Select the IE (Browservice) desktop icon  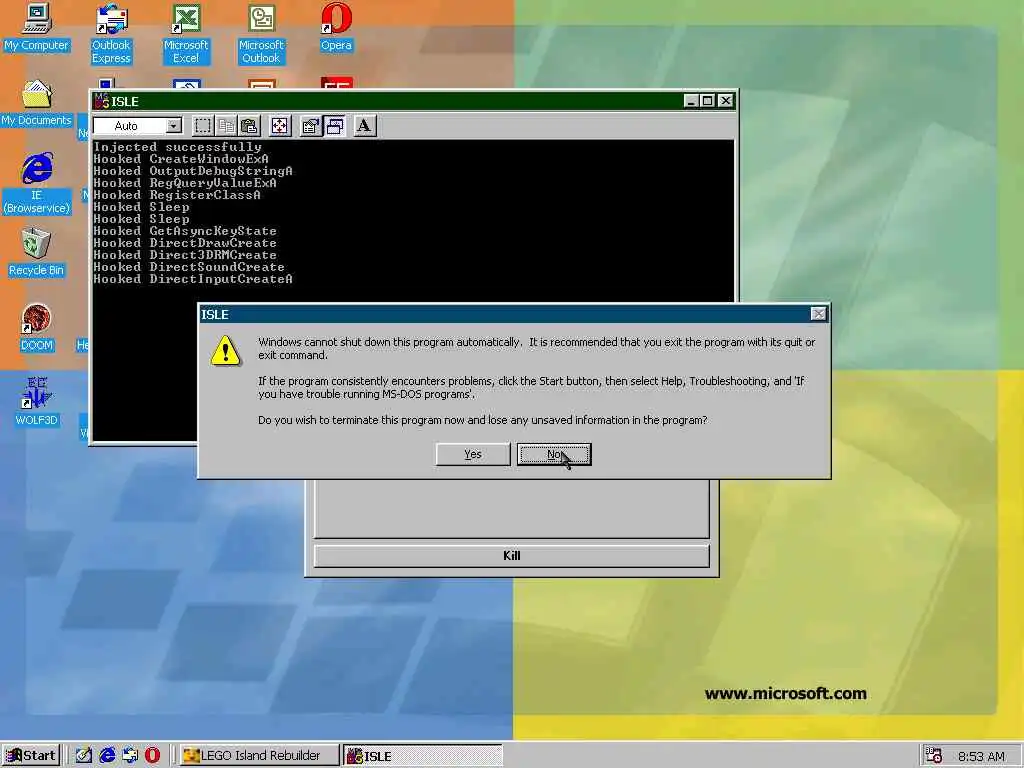[37, 184]
